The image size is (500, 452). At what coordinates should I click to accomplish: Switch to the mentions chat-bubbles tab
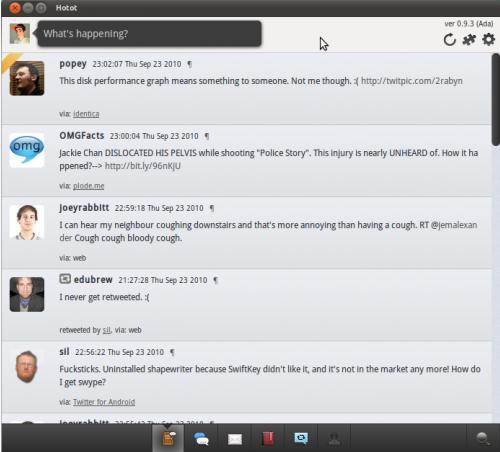click(x=201, y=439)
